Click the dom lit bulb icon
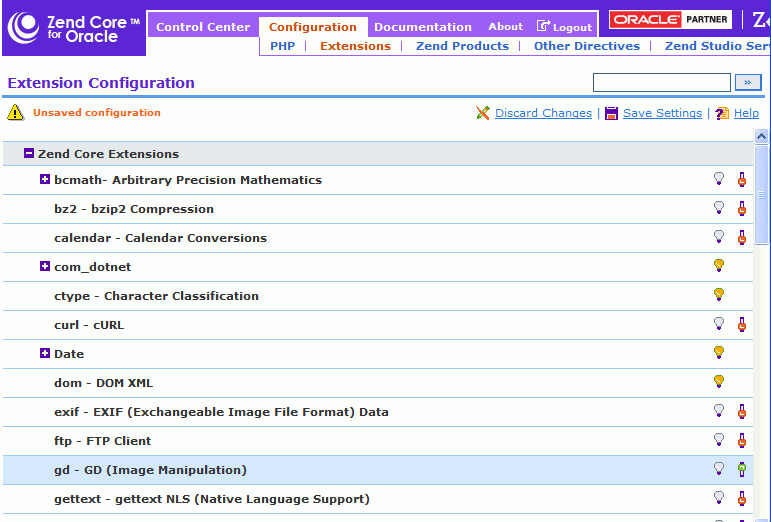Image resolution: width=771 pixels, height=522 pixels. 719,381
